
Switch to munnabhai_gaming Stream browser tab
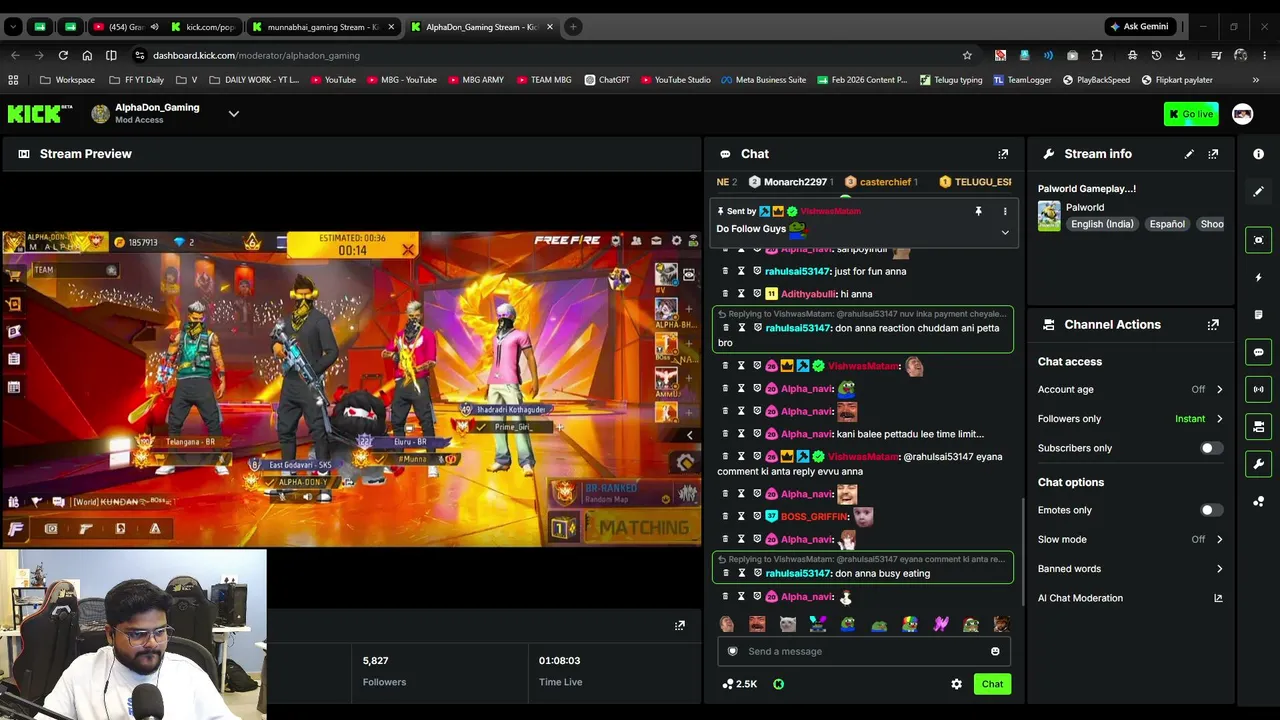(323, 27)
